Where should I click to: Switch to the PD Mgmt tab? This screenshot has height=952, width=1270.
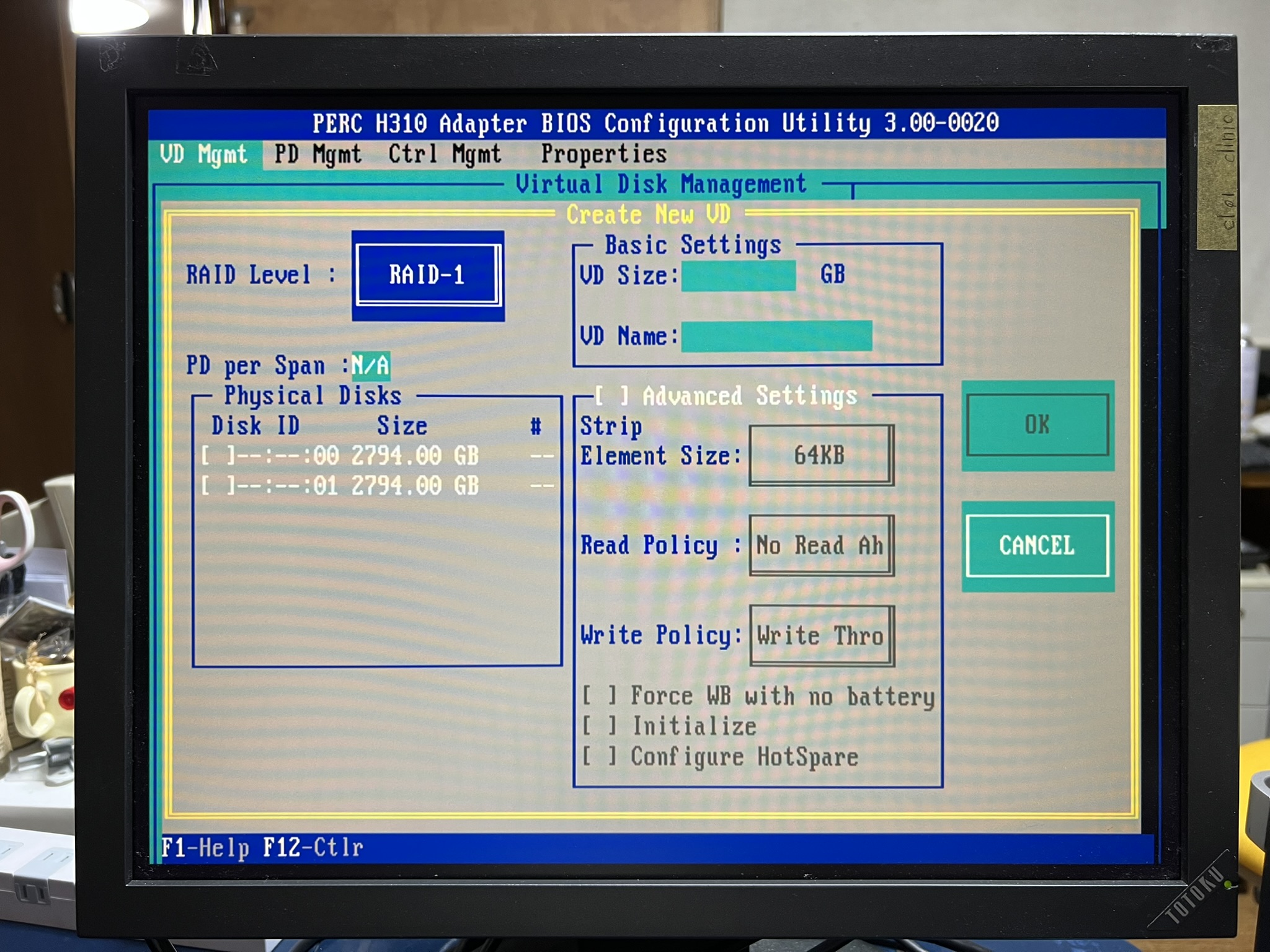tap(317, 154)
